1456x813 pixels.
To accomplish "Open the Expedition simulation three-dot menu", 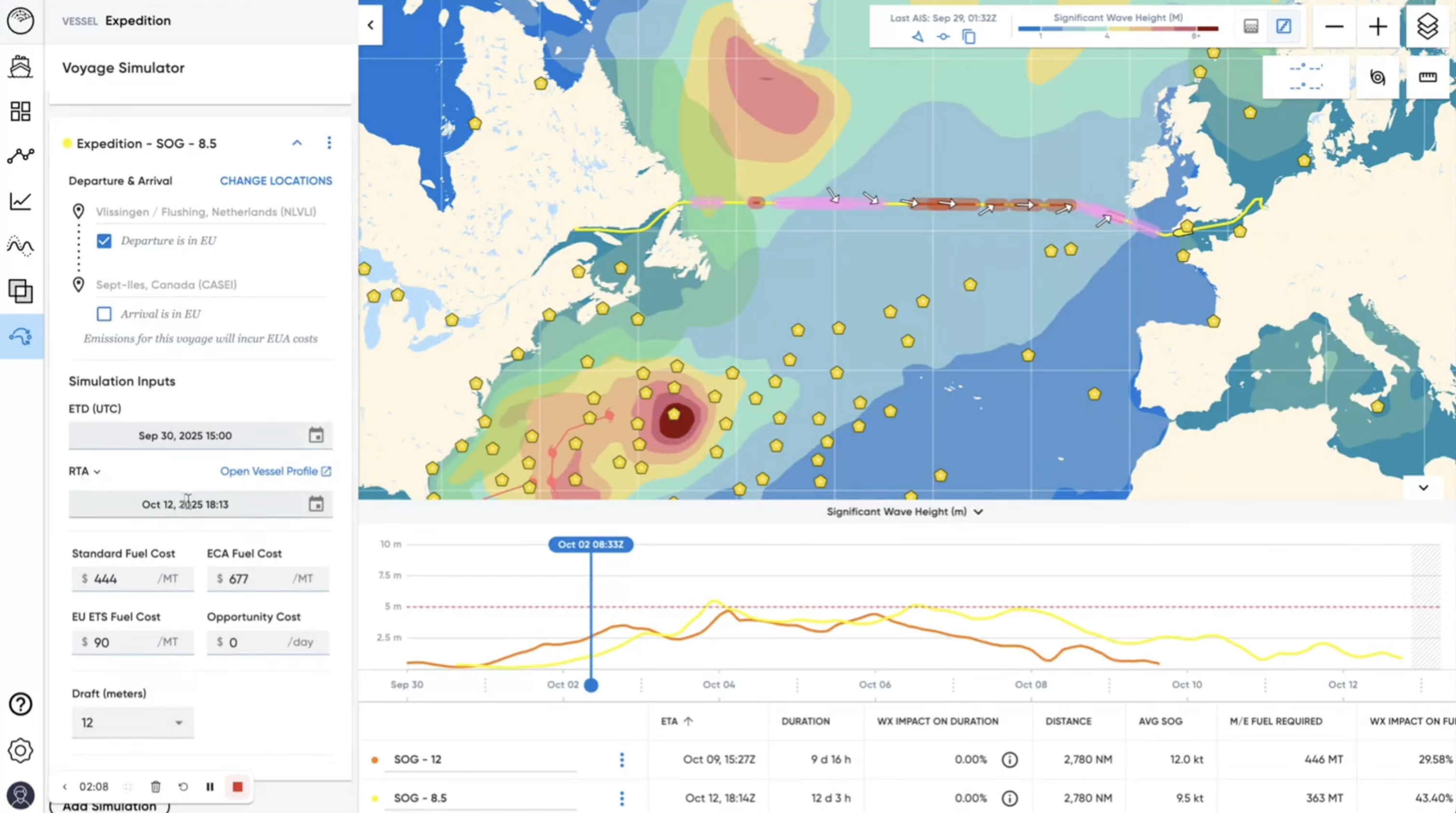I will (x=329, y=143).
